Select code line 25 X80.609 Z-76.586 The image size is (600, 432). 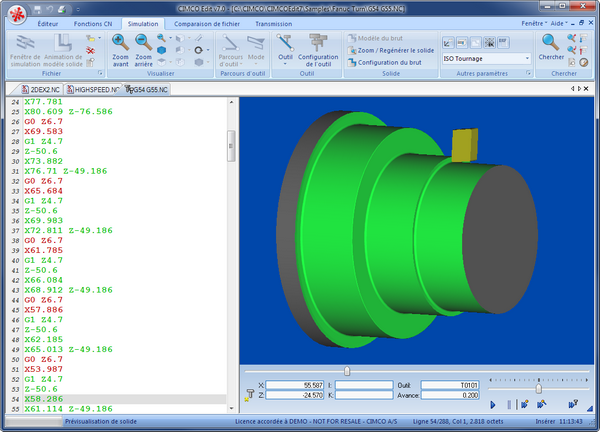[x=68, y=112]
